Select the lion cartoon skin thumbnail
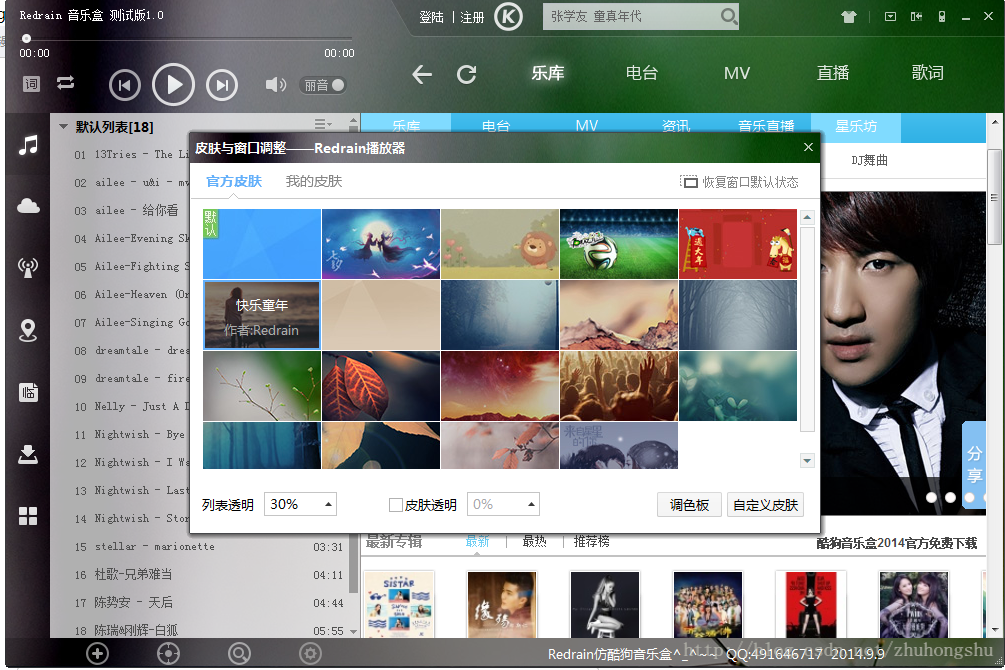 (x=499, y=244)
